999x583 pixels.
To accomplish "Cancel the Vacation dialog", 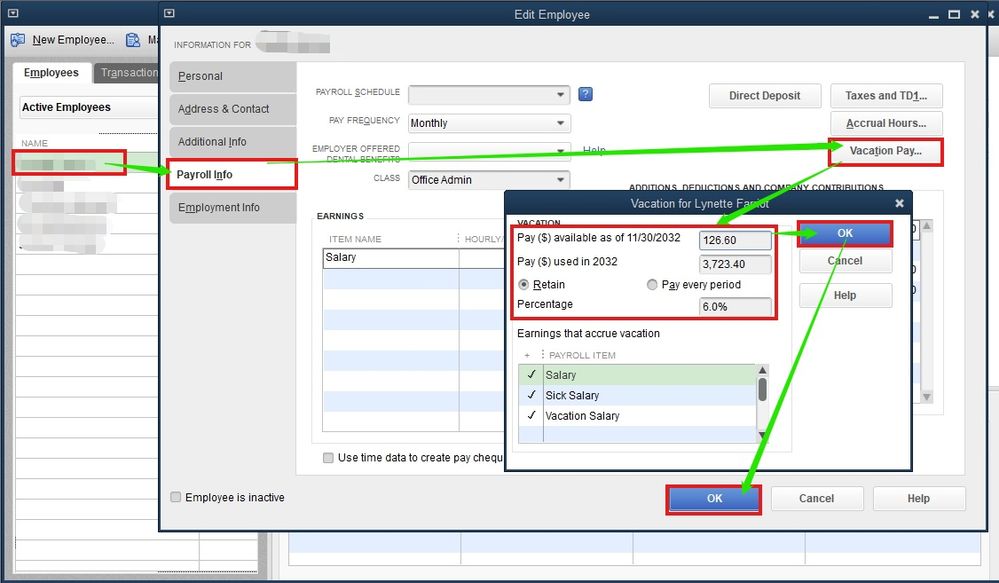I will pos(845,261).
